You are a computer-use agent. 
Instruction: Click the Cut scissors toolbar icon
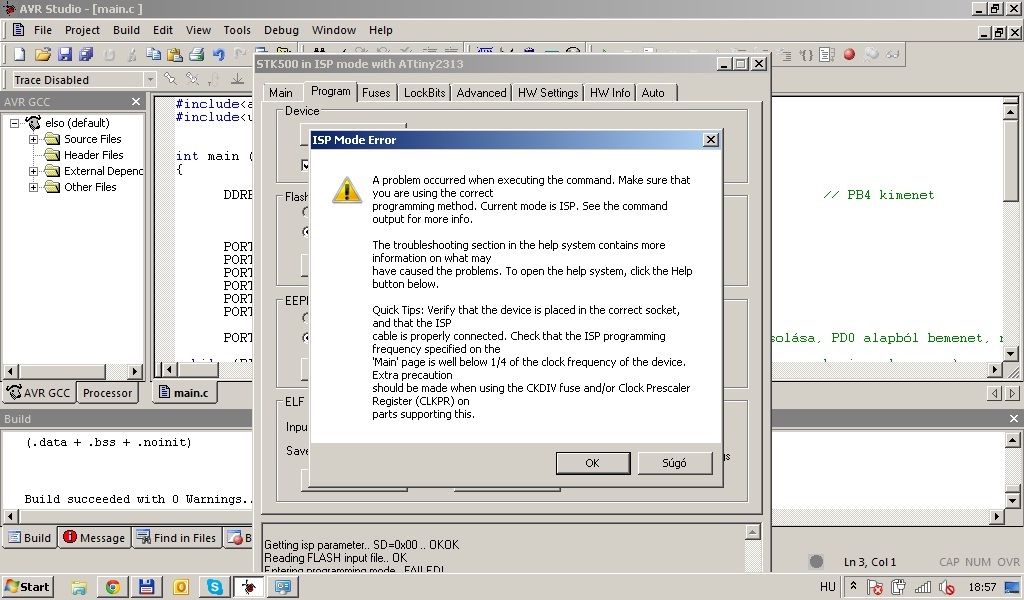[131, 54]
